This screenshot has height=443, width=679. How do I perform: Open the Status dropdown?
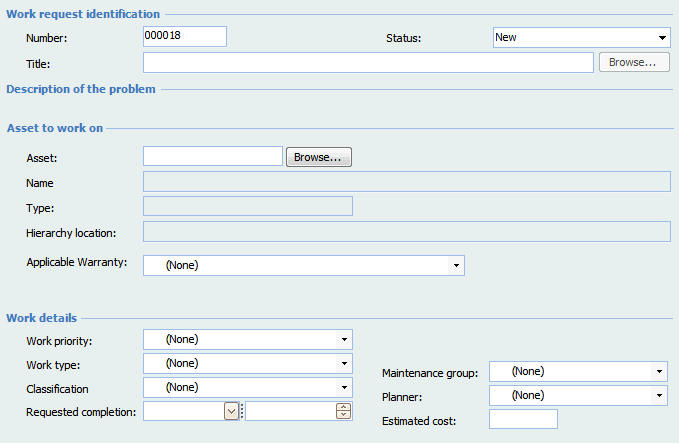[662, 38]
